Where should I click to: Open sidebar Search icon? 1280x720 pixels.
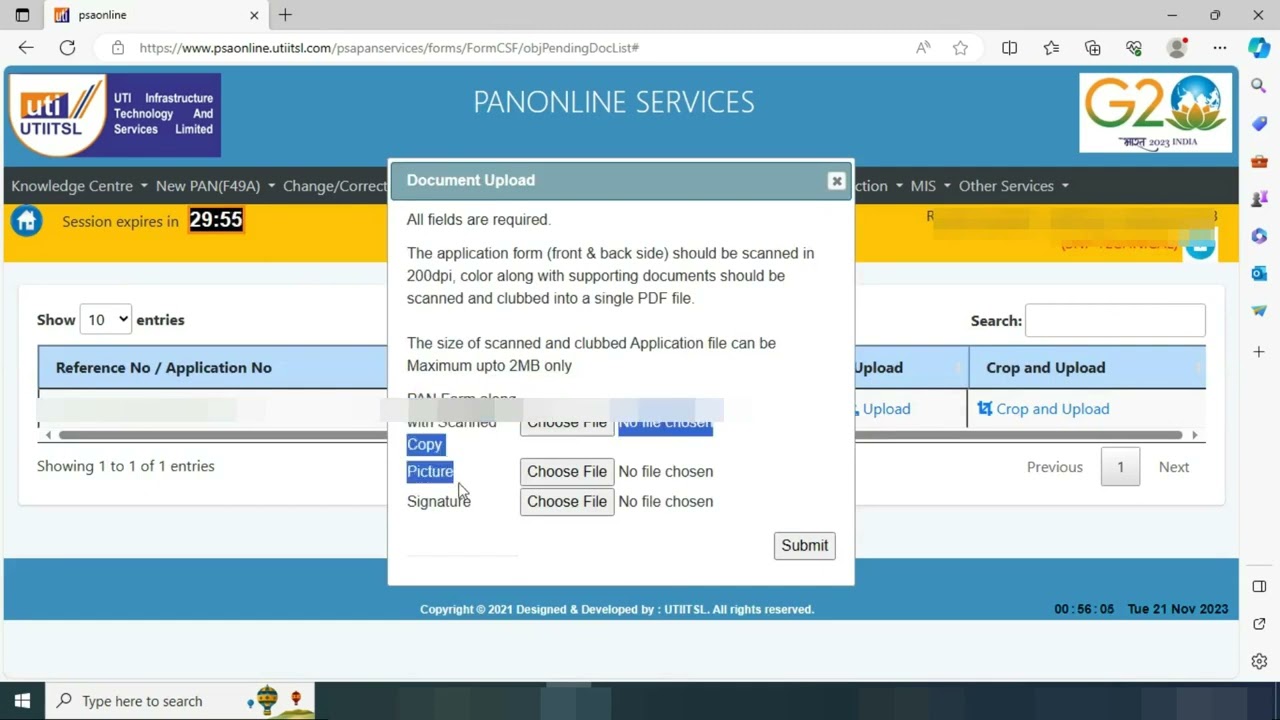coord(1259,86)
